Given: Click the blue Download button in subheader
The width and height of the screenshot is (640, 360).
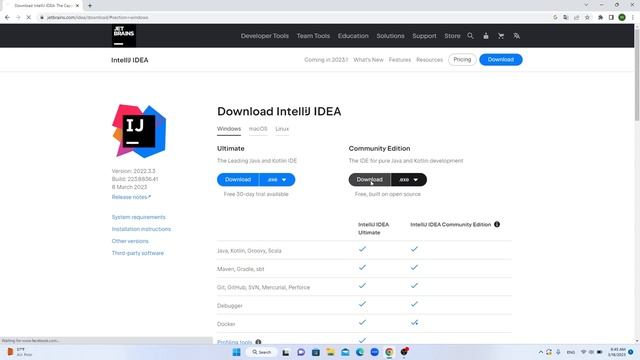Looking at the screenshot, I should (x=501, y=60).
